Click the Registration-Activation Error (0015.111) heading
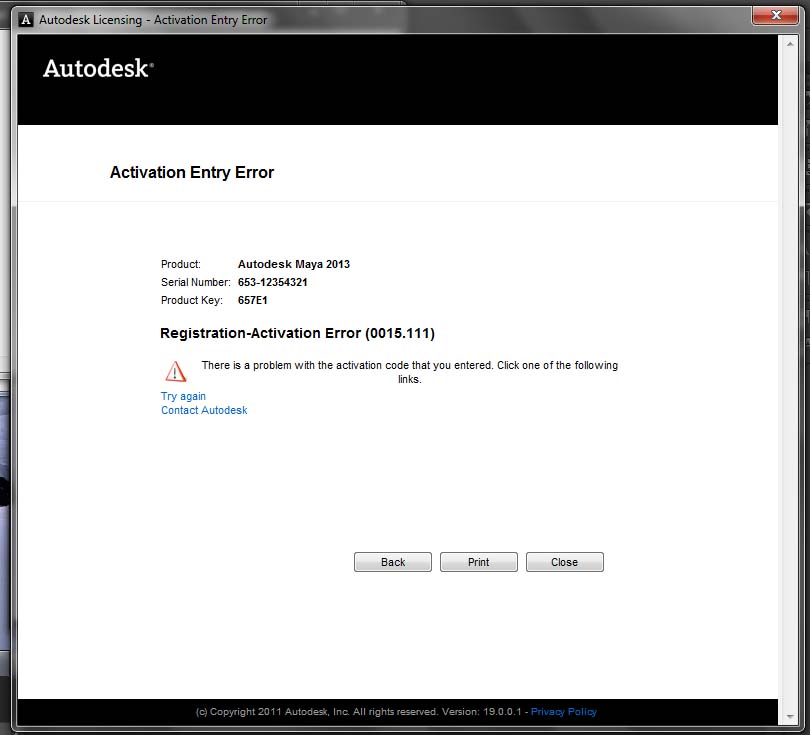 [x=298, y=333]
